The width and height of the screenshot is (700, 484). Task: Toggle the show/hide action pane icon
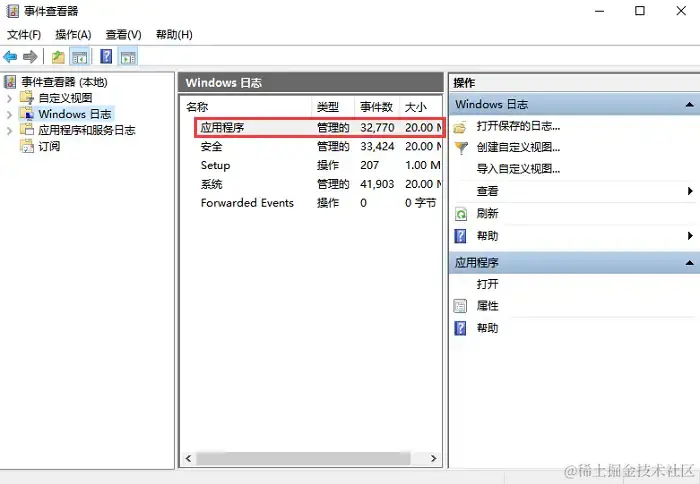click(x=128, y=57)
